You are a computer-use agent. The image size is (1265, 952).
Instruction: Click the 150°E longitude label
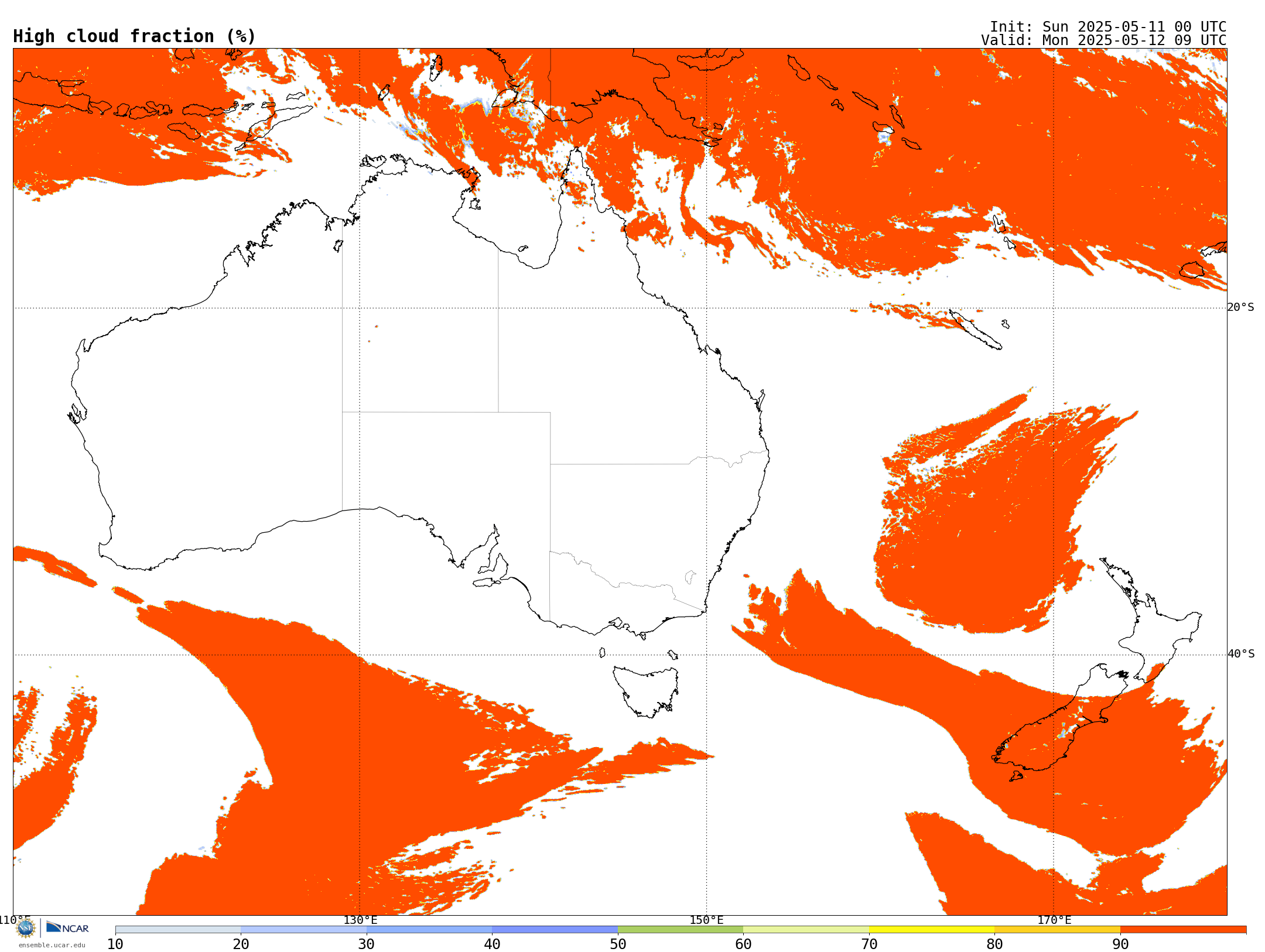(706, 920)
